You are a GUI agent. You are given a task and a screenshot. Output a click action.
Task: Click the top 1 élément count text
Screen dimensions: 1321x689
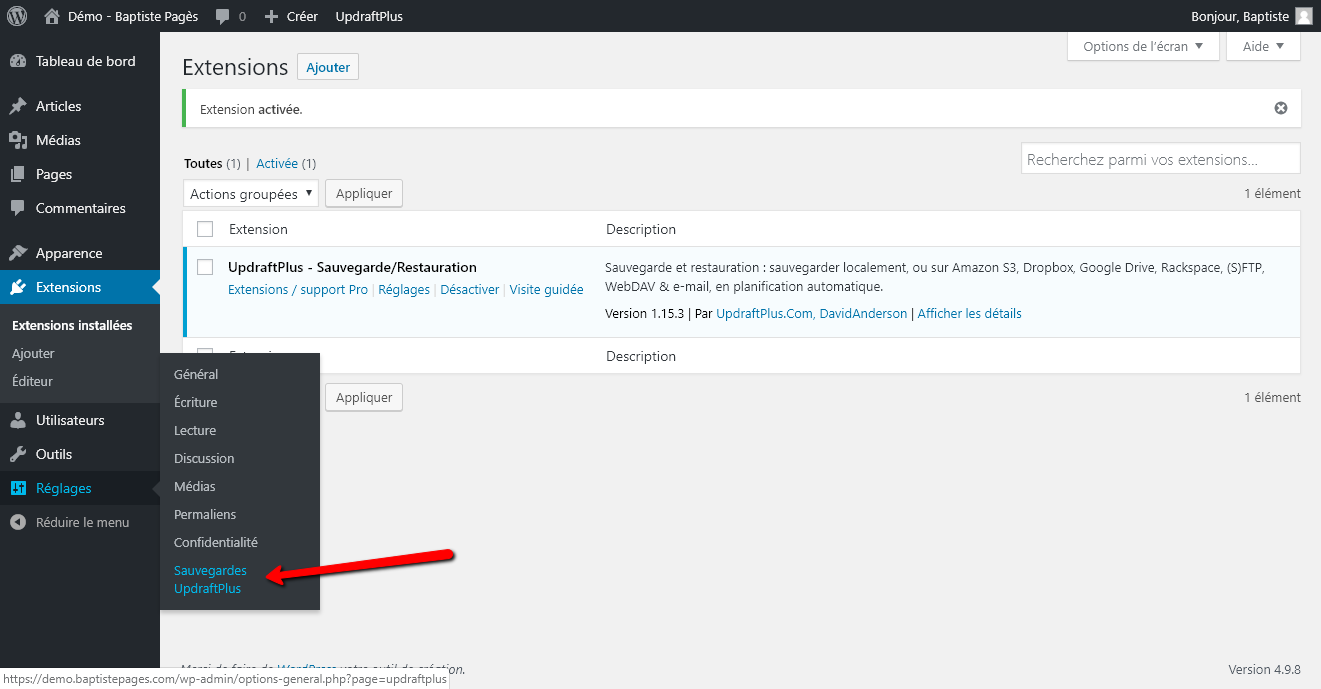1272,193
